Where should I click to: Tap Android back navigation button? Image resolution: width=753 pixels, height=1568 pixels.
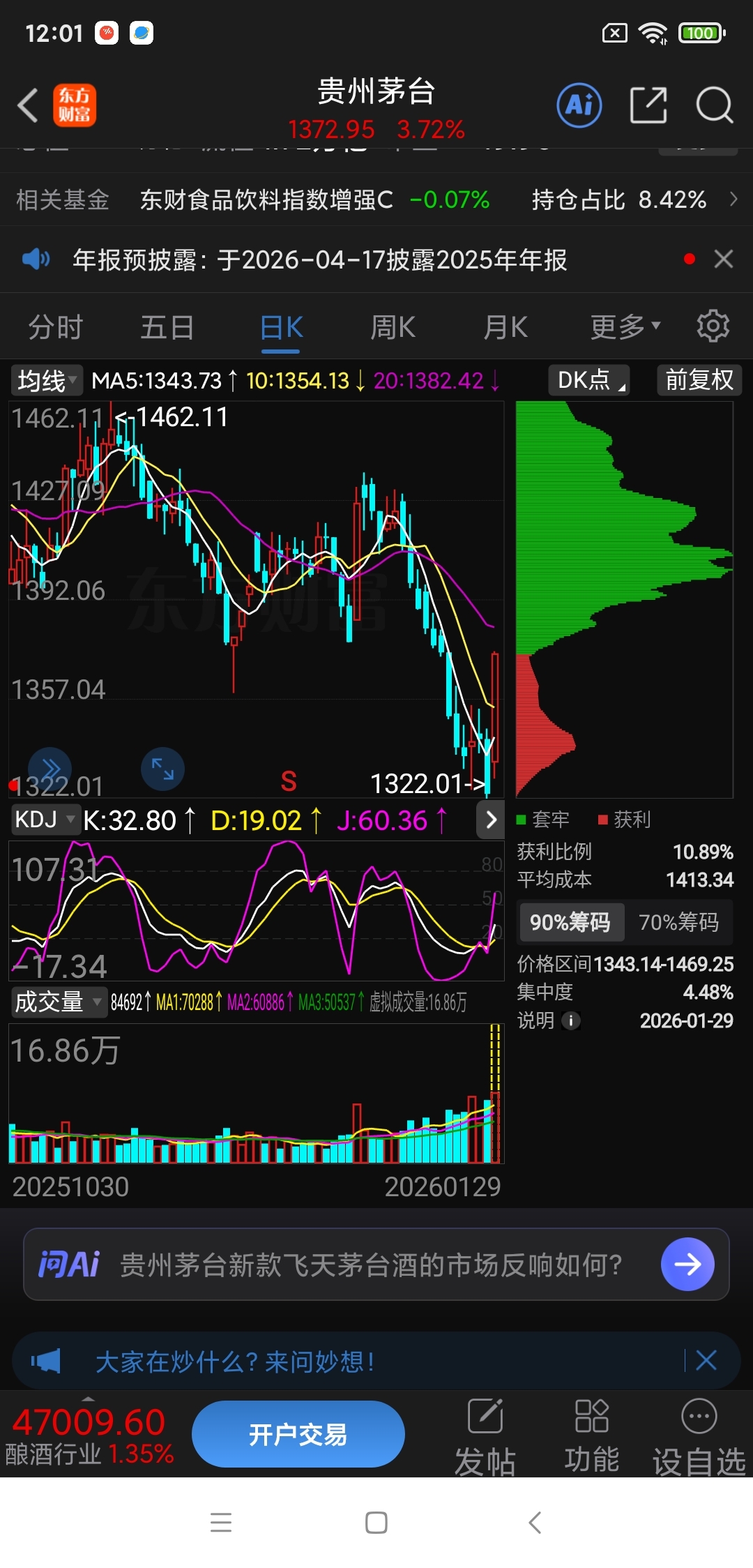[535, 1522]
